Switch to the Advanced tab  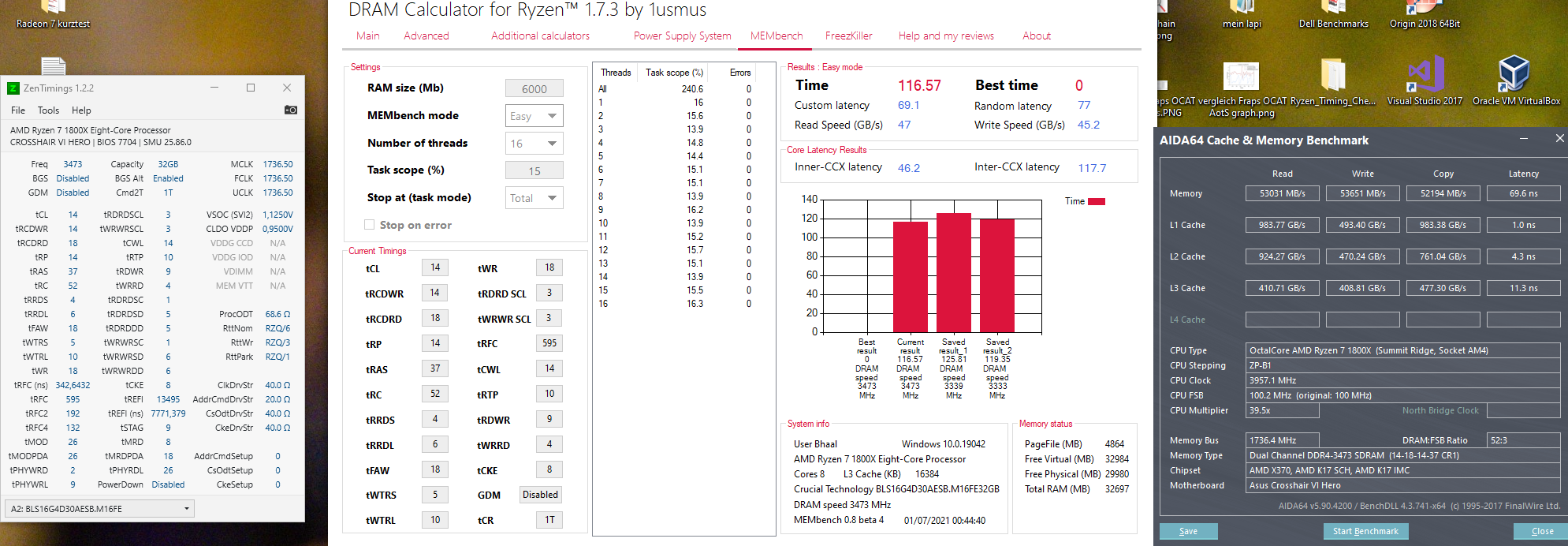click(426, 36)
